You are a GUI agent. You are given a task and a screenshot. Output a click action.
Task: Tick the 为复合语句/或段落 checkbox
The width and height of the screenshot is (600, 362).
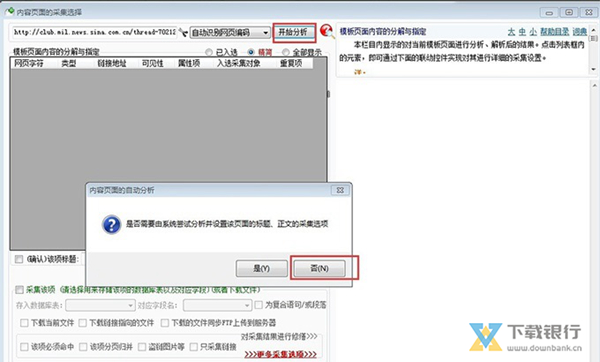(259, 305)
